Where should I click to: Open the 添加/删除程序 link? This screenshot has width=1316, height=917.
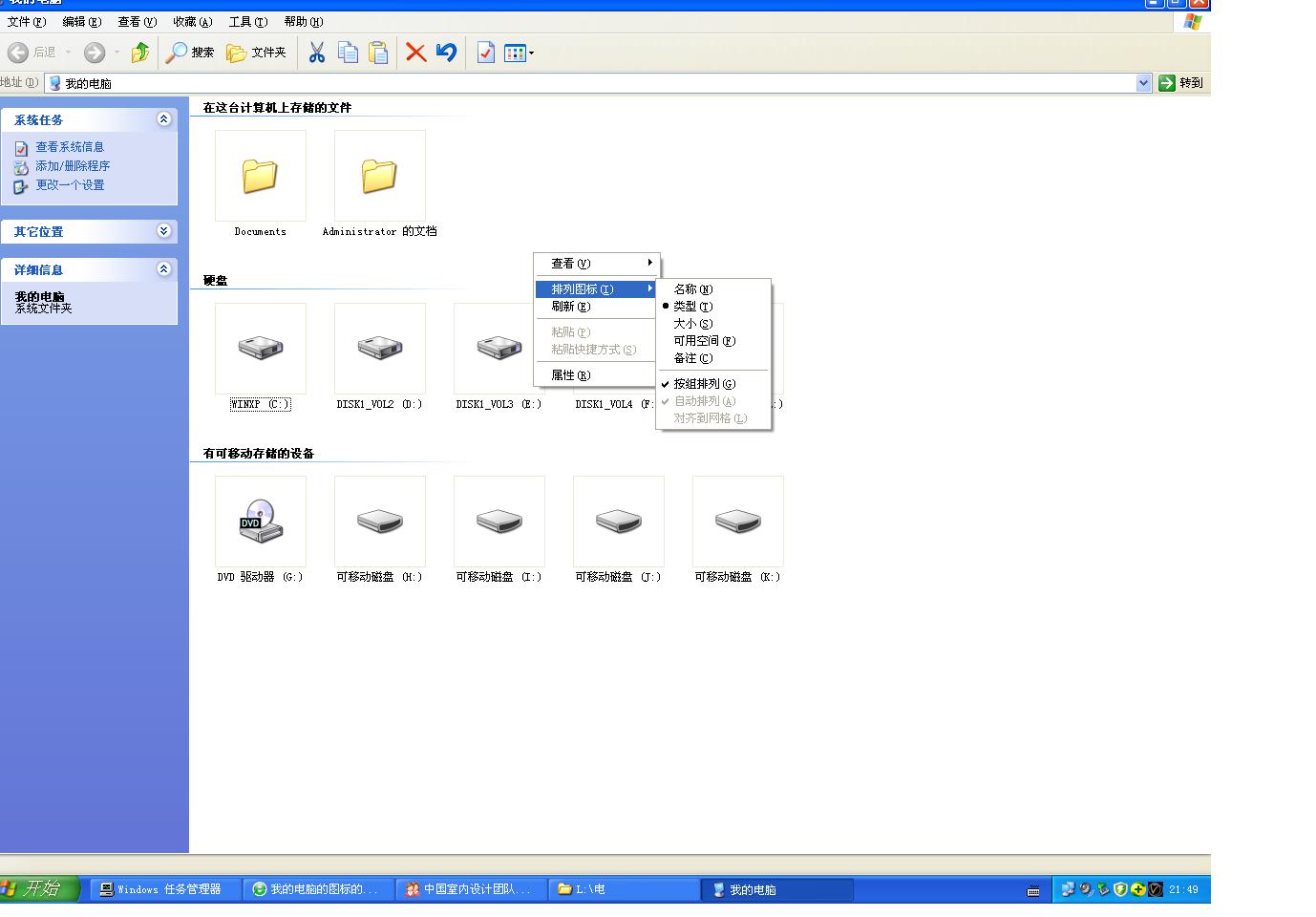73,166
